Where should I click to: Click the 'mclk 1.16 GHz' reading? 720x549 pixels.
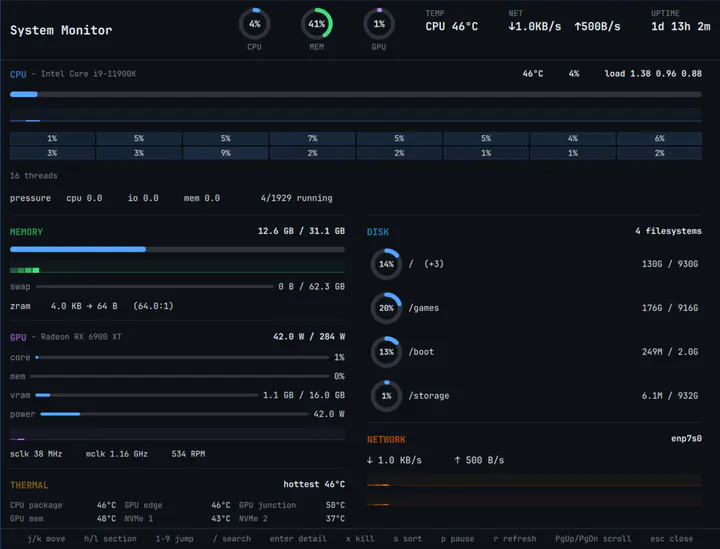pos(117,454)
